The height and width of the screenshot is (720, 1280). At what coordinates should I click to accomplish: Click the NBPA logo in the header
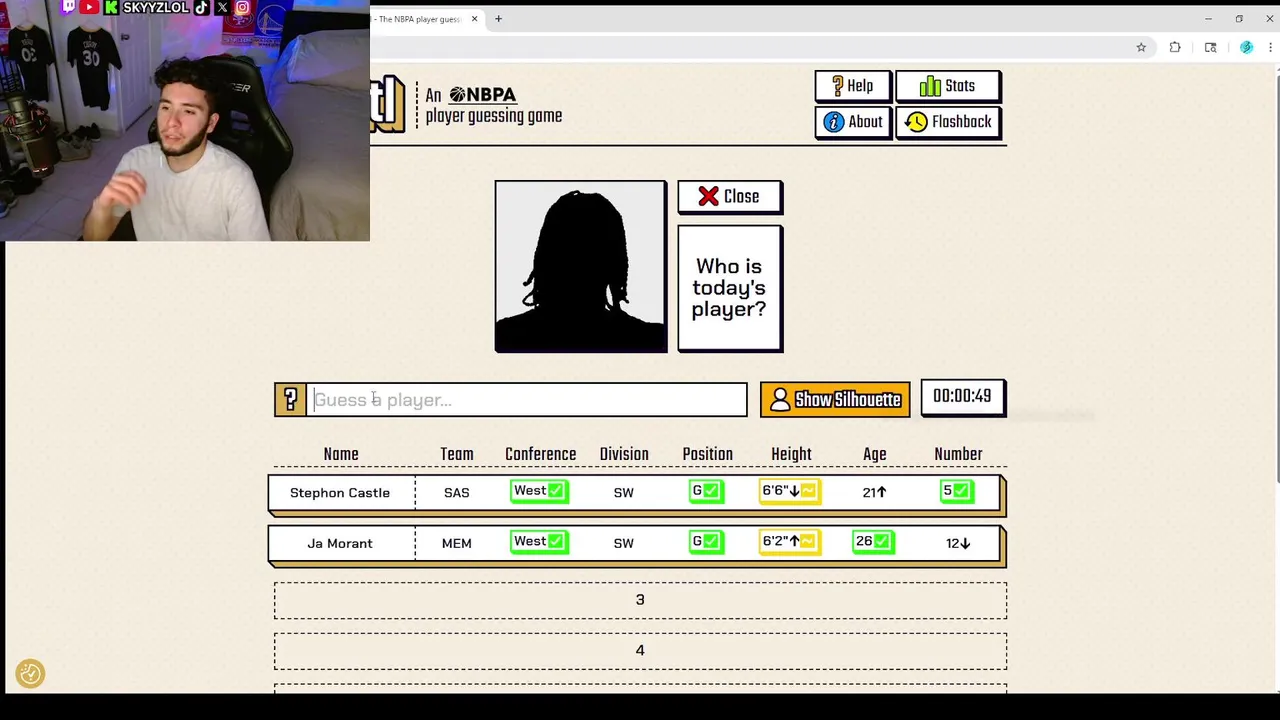coord(483,95)
